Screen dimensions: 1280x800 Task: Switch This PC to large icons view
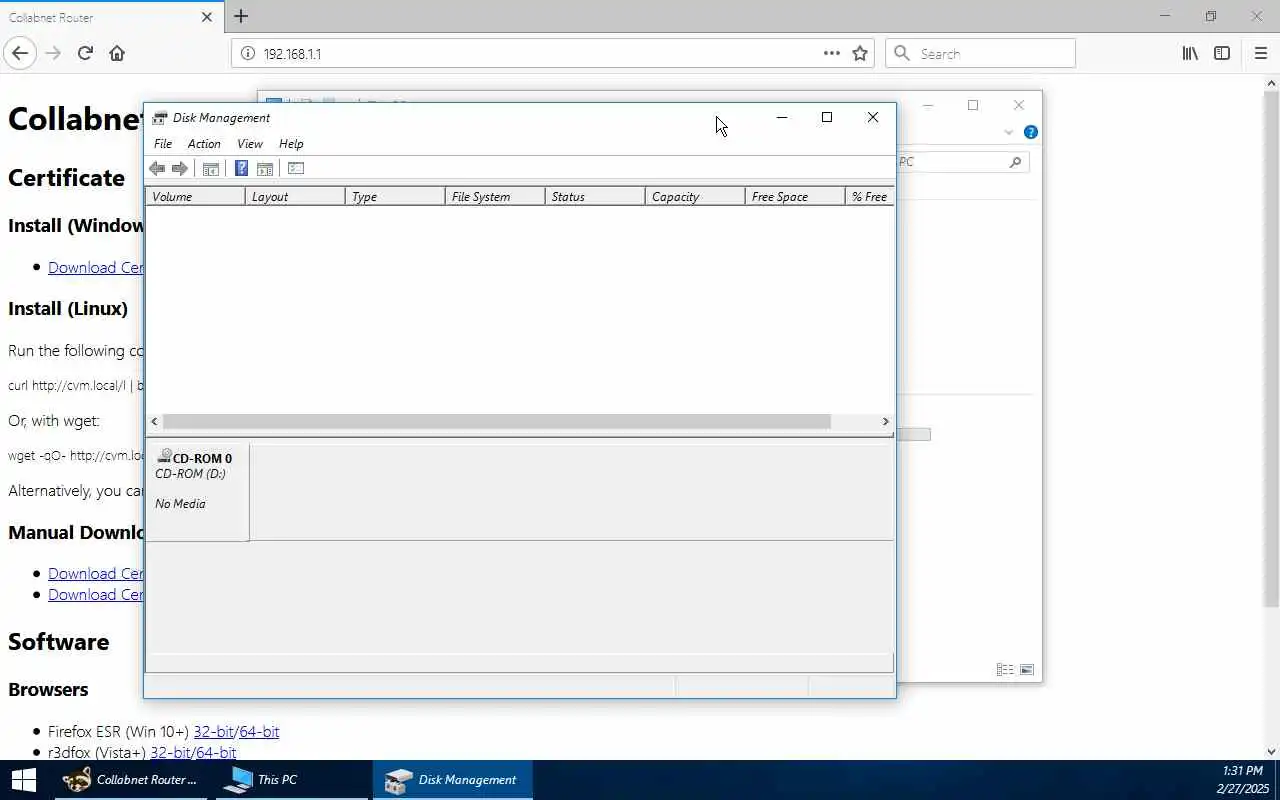[x=1026, y=670]
